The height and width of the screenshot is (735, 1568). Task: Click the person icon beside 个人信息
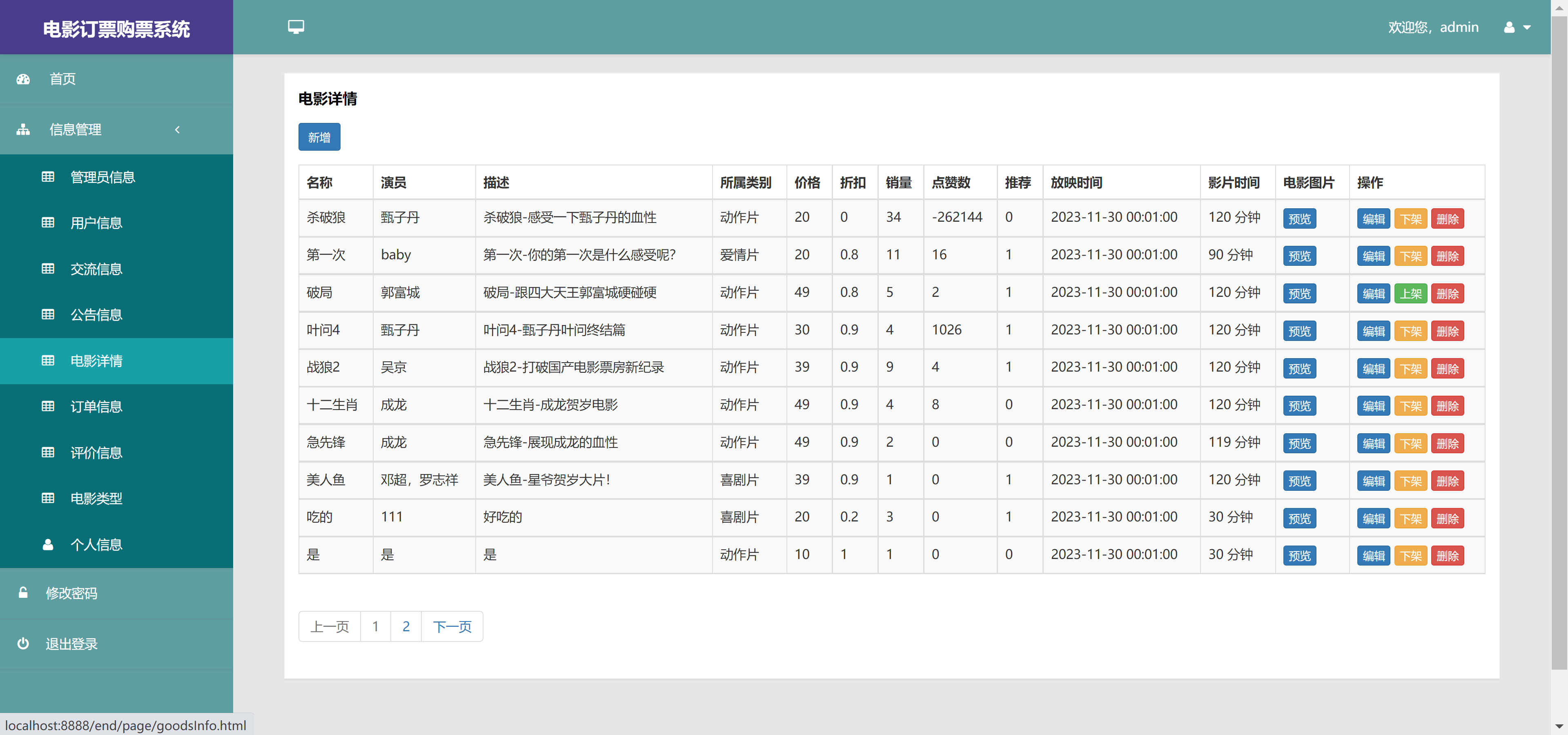48,545
